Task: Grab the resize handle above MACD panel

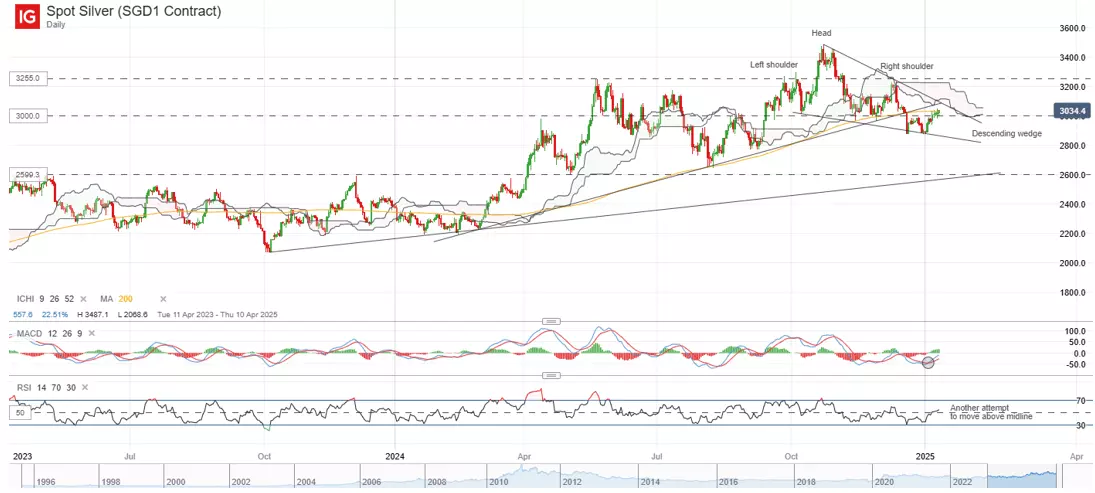Action: (548, 321)
